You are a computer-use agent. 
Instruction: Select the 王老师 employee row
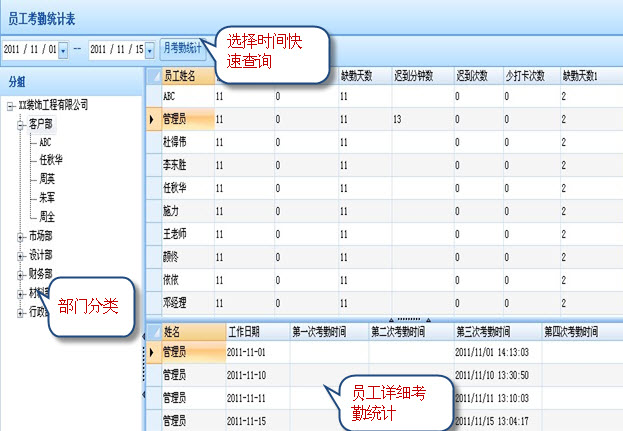tap(174, 233)
